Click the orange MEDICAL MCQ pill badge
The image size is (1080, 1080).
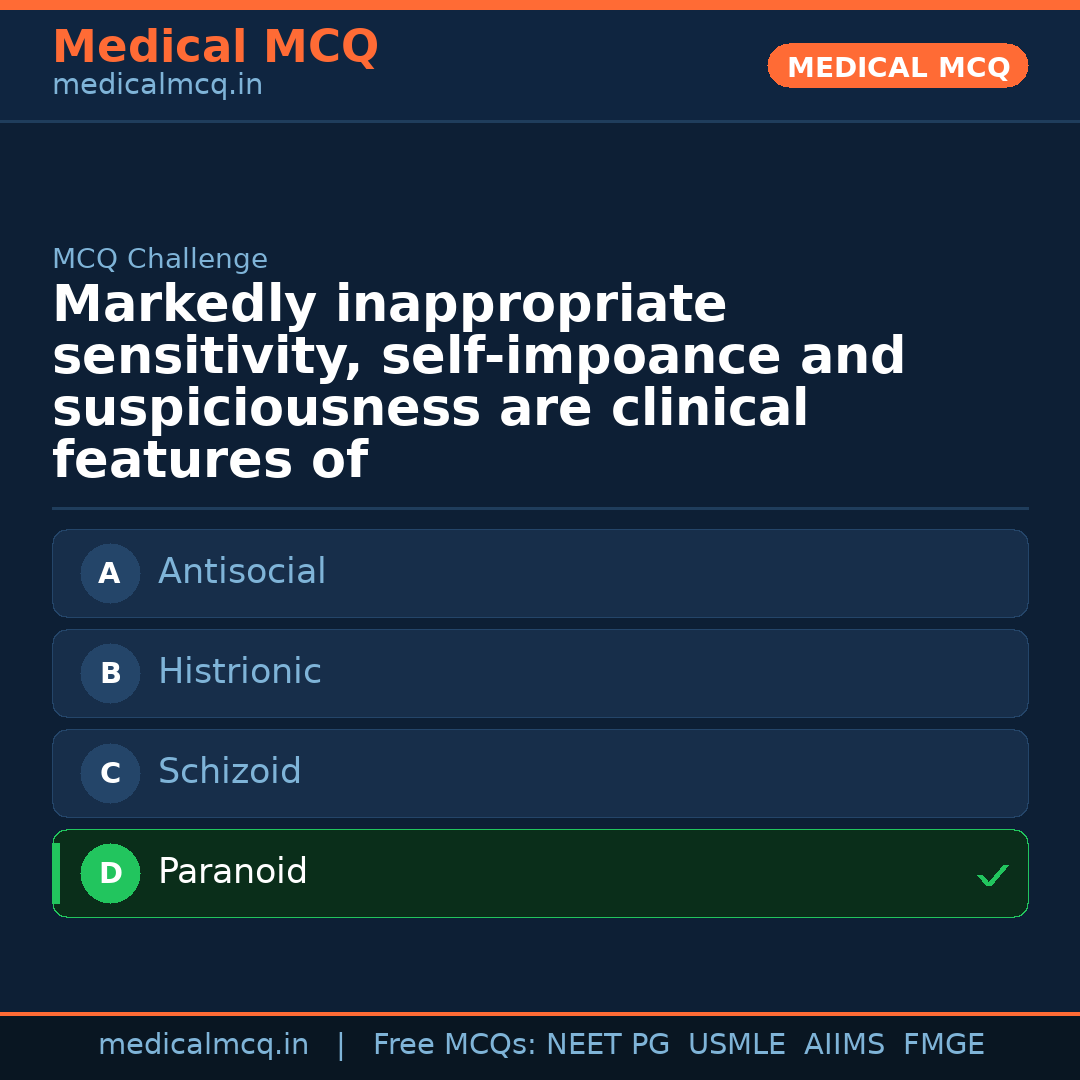[897, 66]
